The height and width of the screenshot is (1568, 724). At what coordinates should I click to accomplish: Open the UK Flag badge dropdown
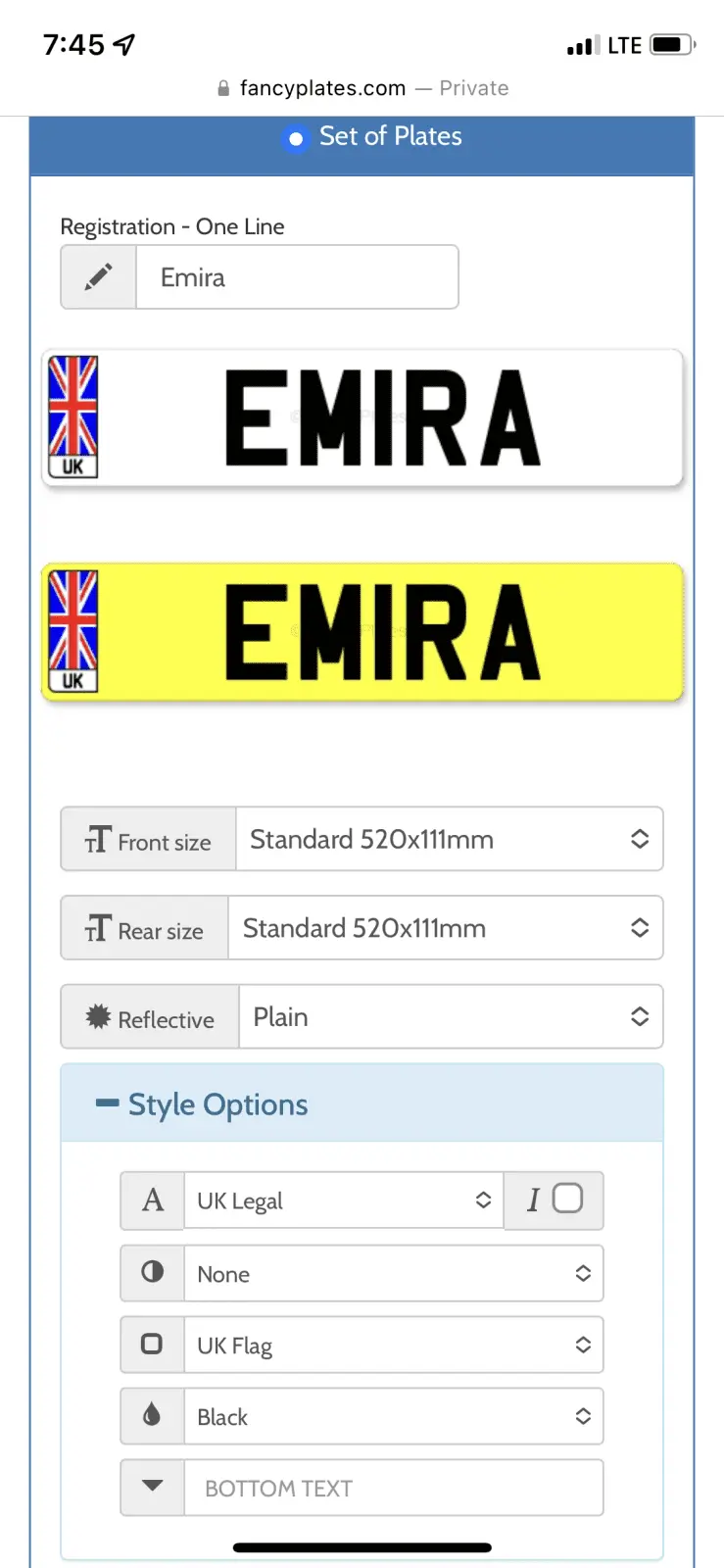[393, 1346]
